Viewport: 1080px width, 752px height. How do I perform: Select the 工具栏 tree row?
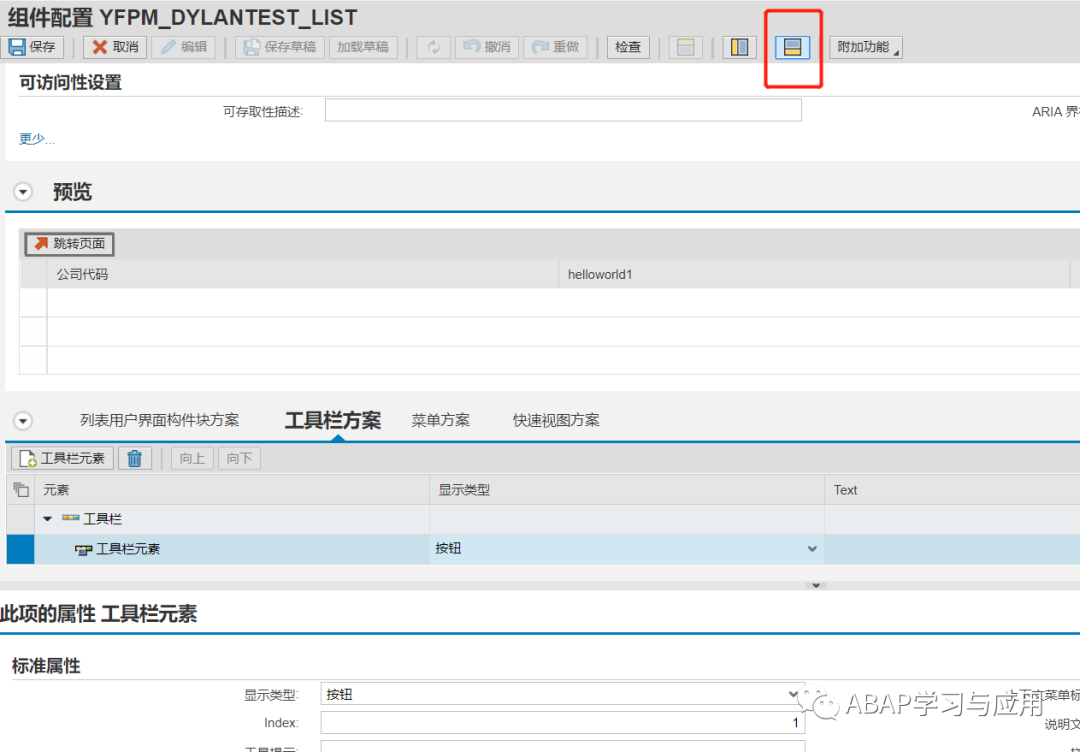(x=543, y=519)
